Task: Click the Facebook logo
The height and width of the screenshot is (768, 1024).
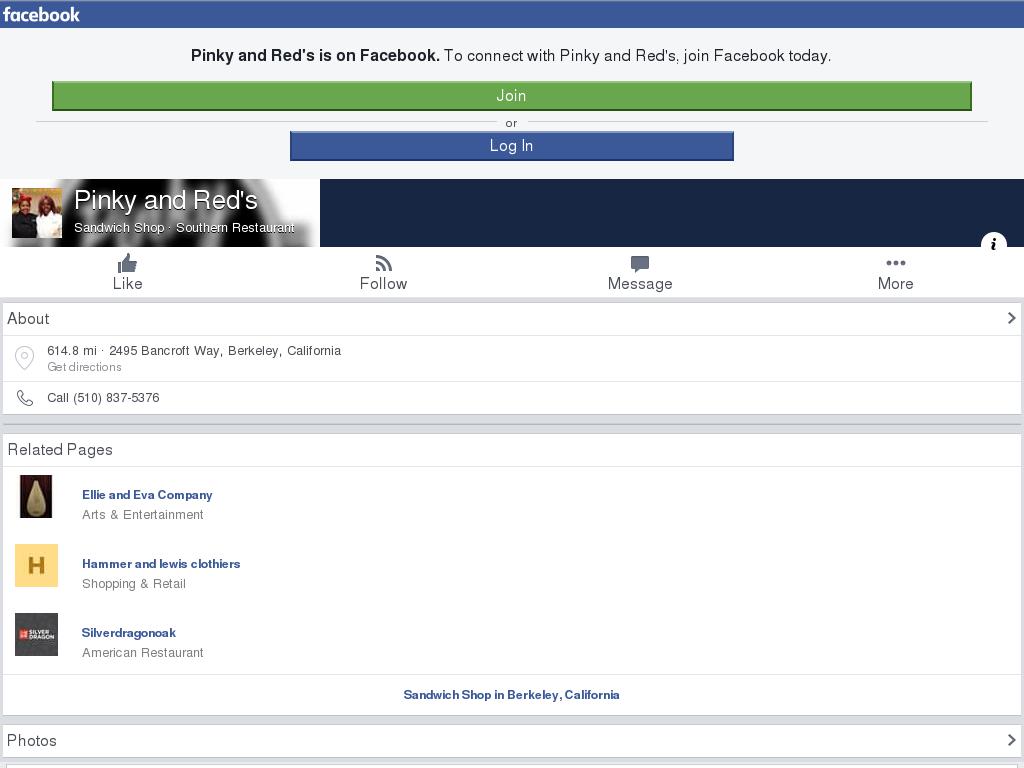Action: click(x=41, y=14)
